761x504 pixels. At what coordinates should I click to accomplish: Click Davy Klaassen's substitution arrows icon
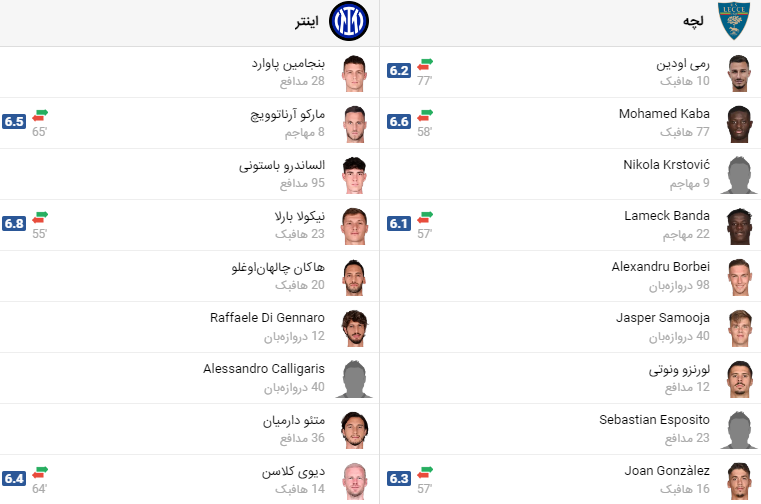click(x=40, y=472)
